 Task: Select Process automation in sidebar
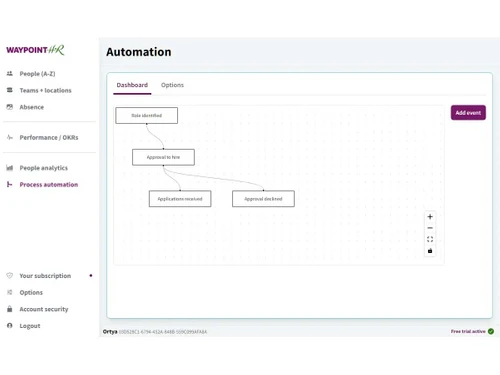(x=49, y=184)
